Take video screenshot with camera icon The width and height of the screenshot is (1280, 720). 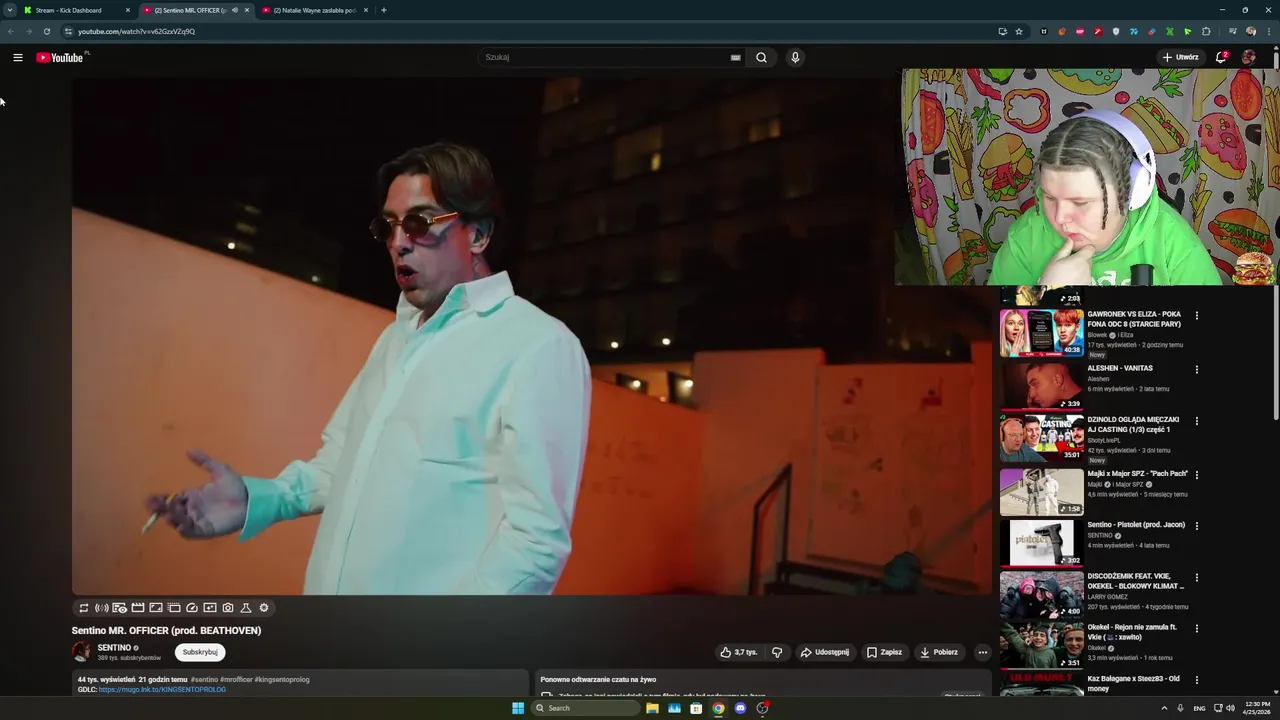pyautogui.click(x=228, y=608)
